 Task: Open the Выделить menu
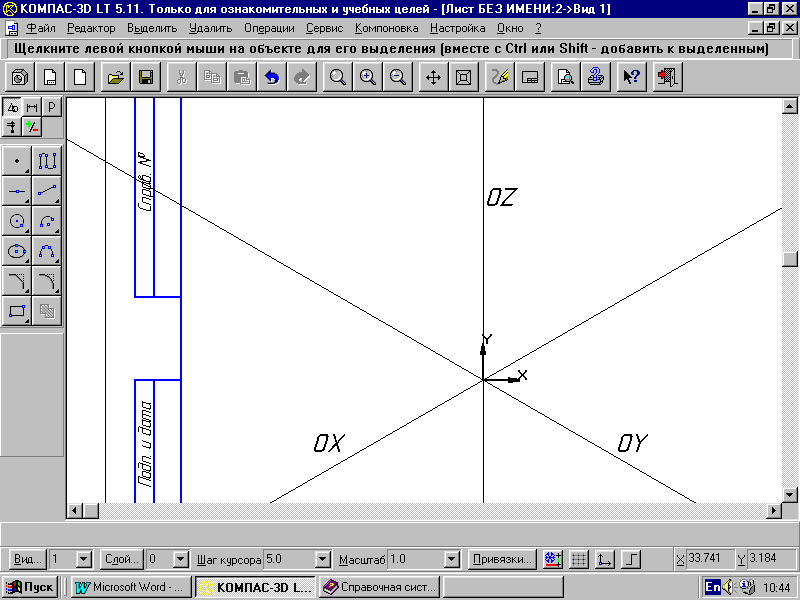click(152, 28)
